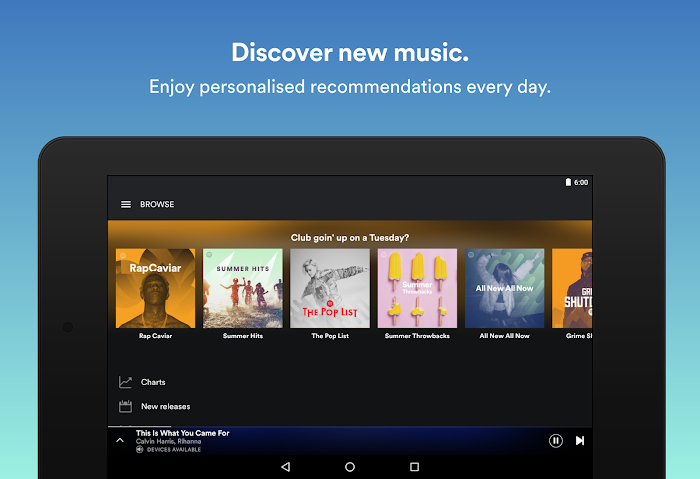Skip to the next track
The image size is (700, 479).
coord(580,440)
